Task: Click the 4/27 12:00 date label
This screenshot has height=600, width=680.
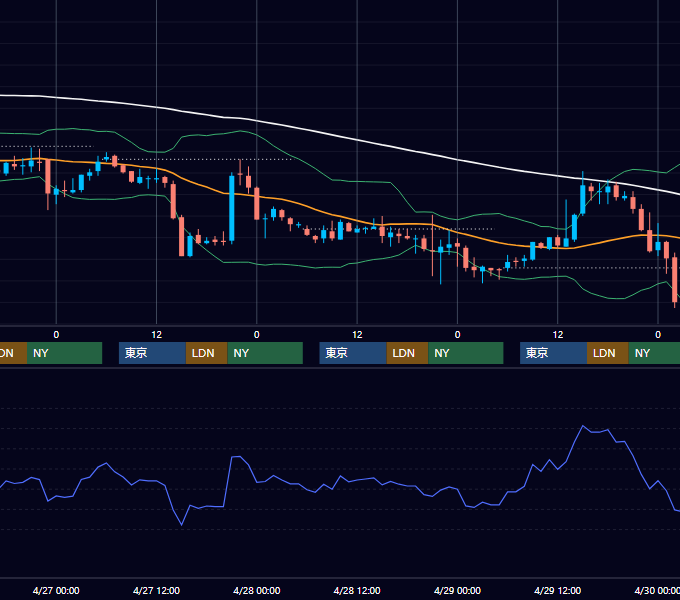Action: pos(156,590)
